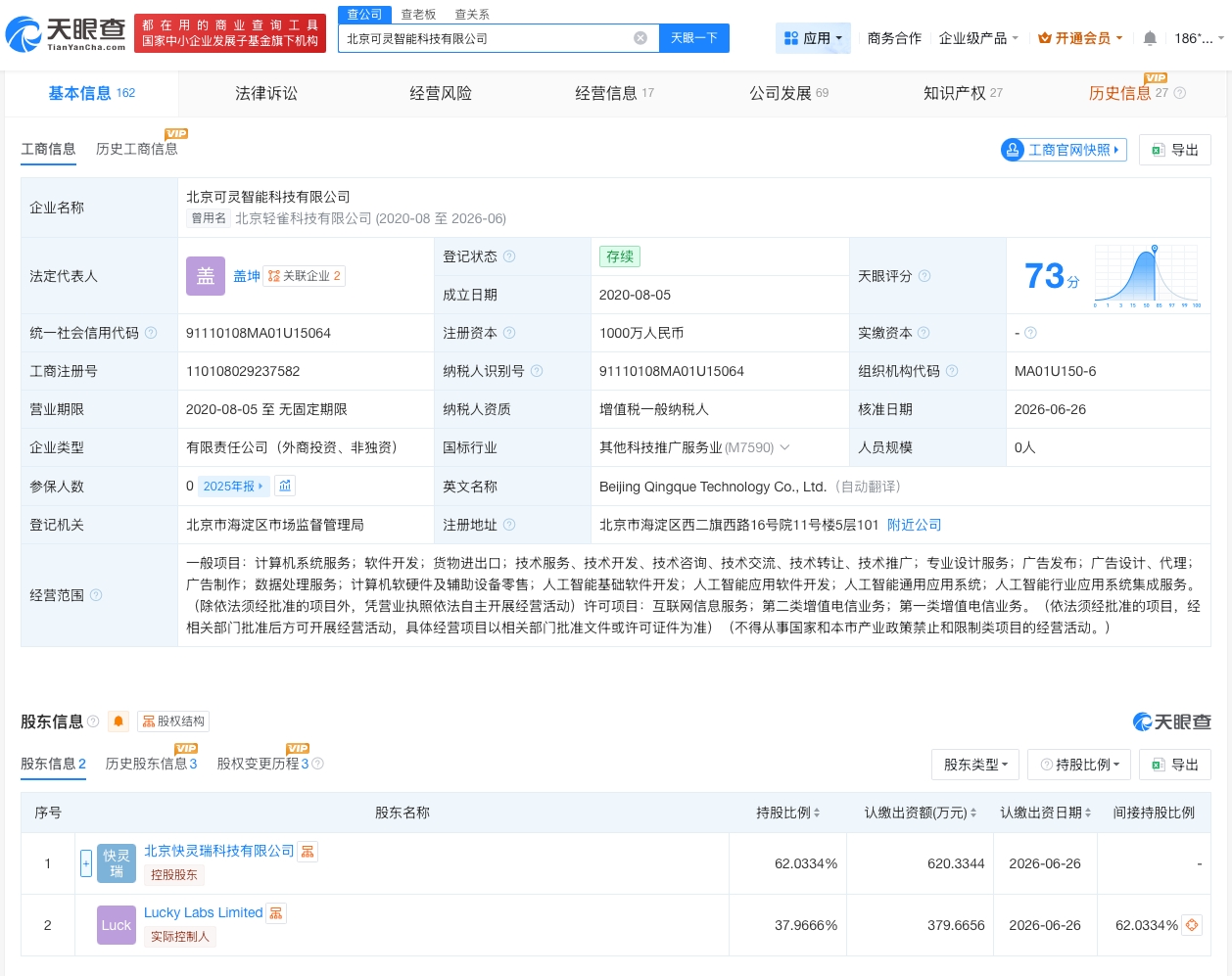The image size is (1232, 976).
Task: Switch to 查老板 search tab
Action: [x=418, y=15]
